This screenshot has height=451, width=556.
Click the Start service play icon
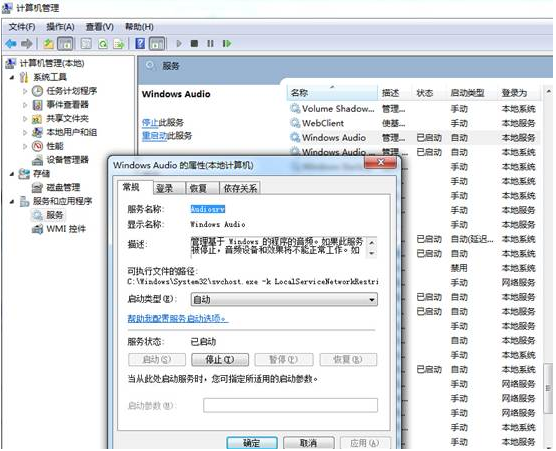[179, 44]
